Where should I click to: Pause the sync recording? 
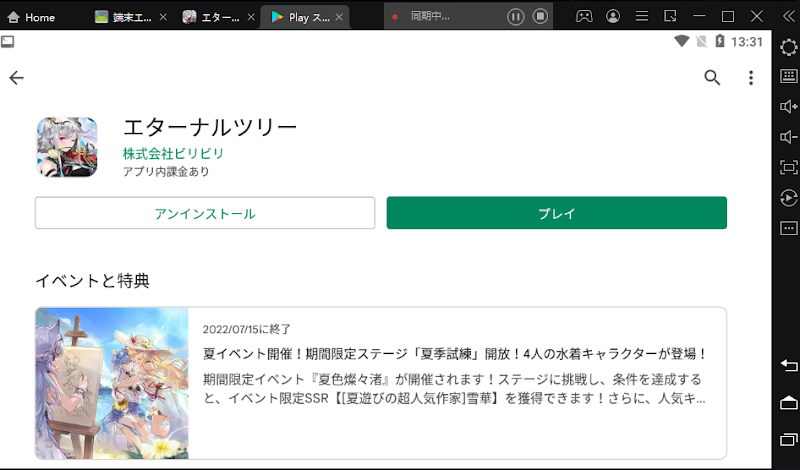pyautogui.click(x=515, y=17)
